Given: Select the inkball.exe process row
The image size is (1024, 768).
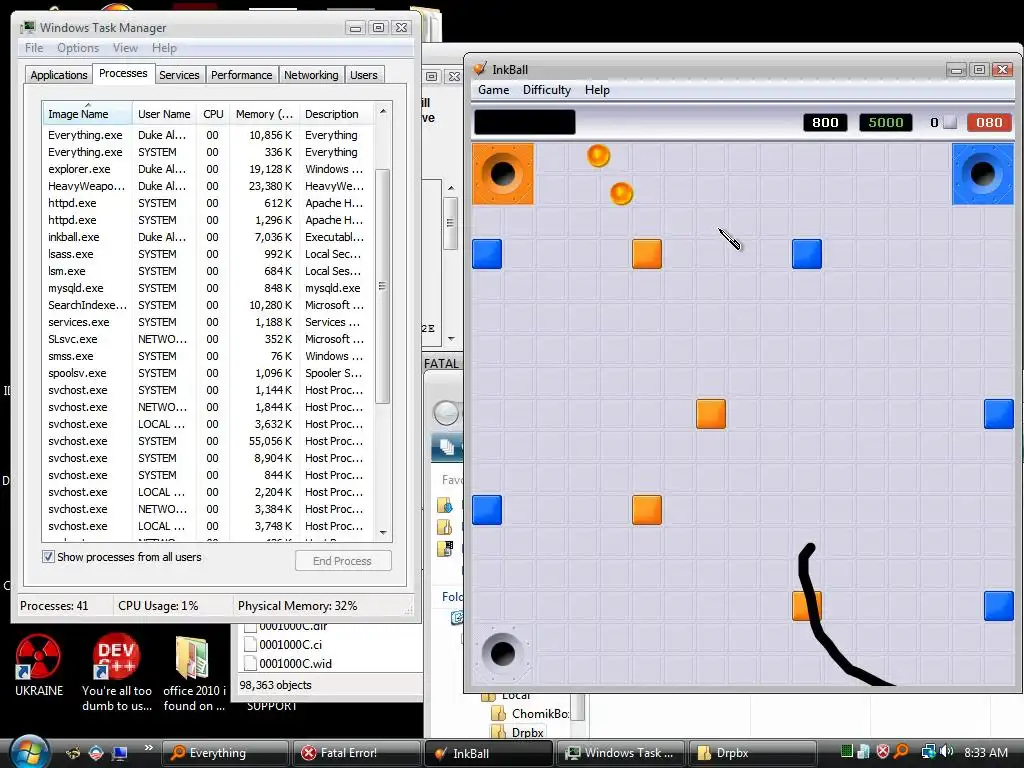Looking at the screenshot, I should (208, 237).
